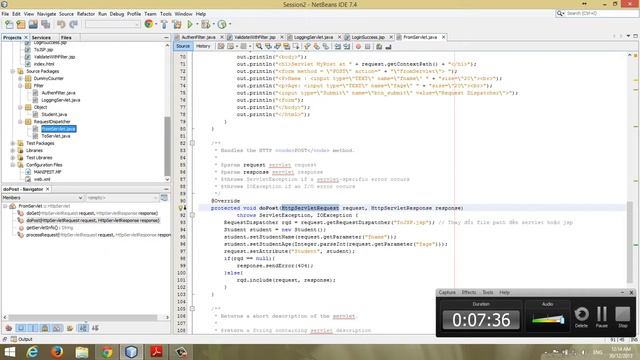Switch to the LoggingServlet.java editor tab
The width and height of the screenshot is (640, 360).
click(x=313, y=37)
